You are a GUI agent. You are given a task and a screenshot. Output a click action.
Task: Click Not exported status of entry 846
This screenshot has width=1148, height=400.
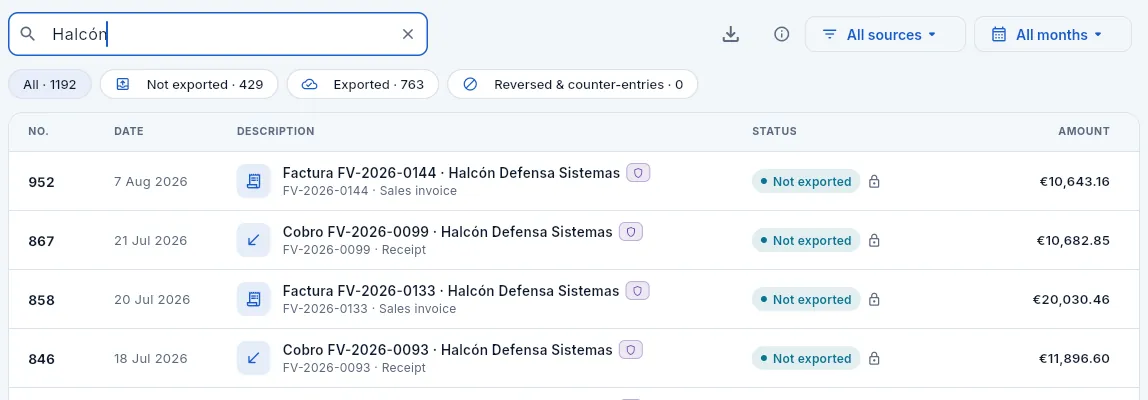click(806, 358)
